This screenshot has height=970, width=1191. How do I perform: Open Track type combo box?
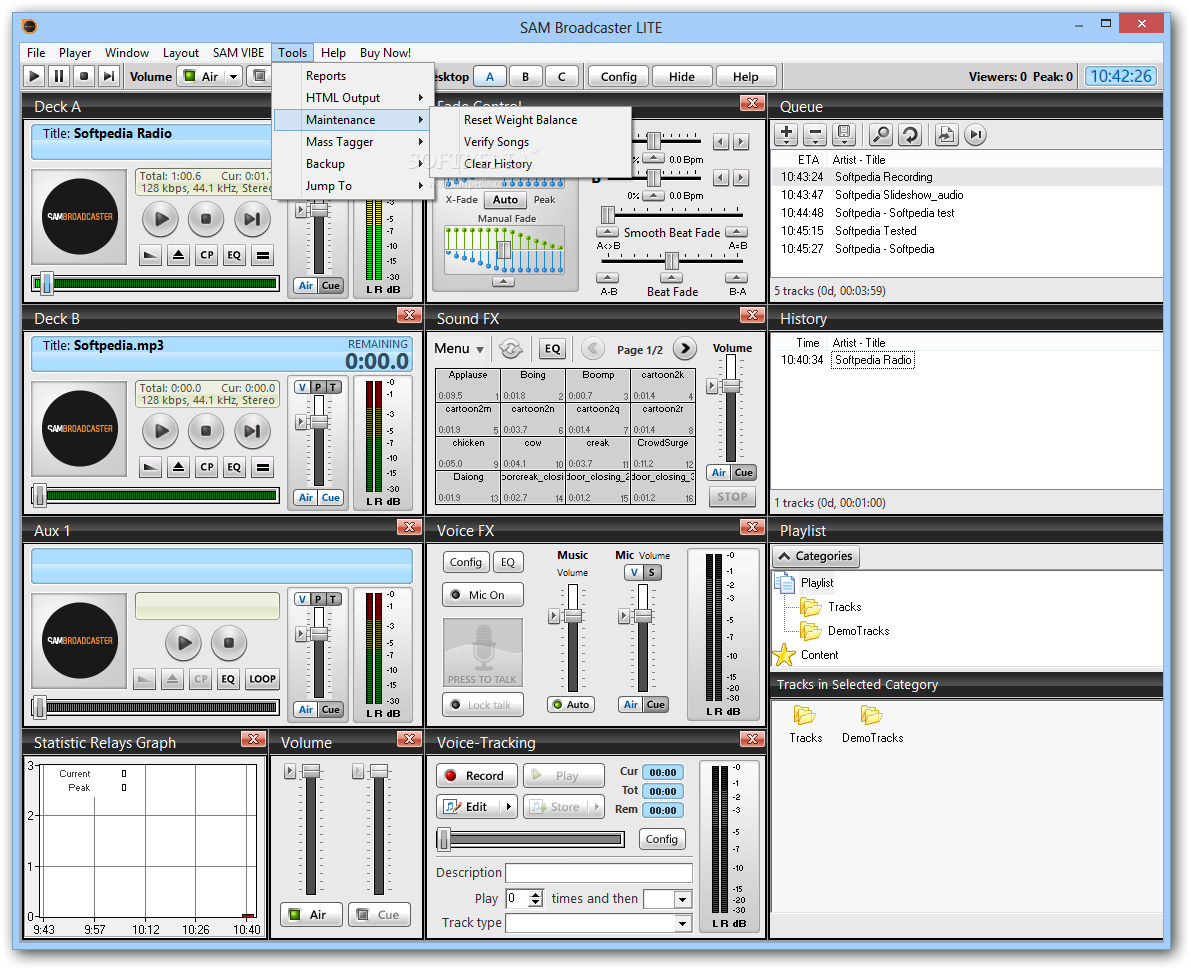click(x=599, y=923)
